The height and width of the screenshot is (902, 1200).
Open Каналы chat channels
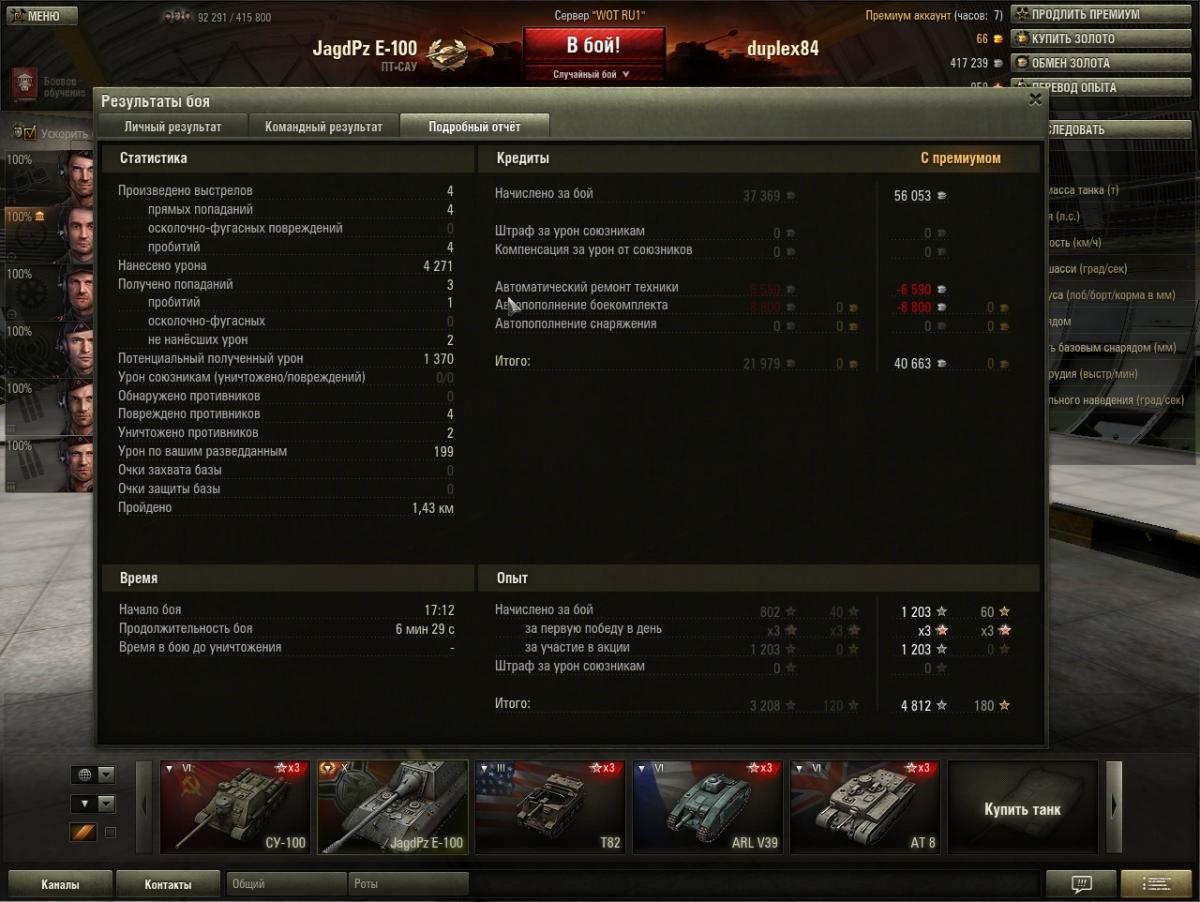click(x=60, y=884)
